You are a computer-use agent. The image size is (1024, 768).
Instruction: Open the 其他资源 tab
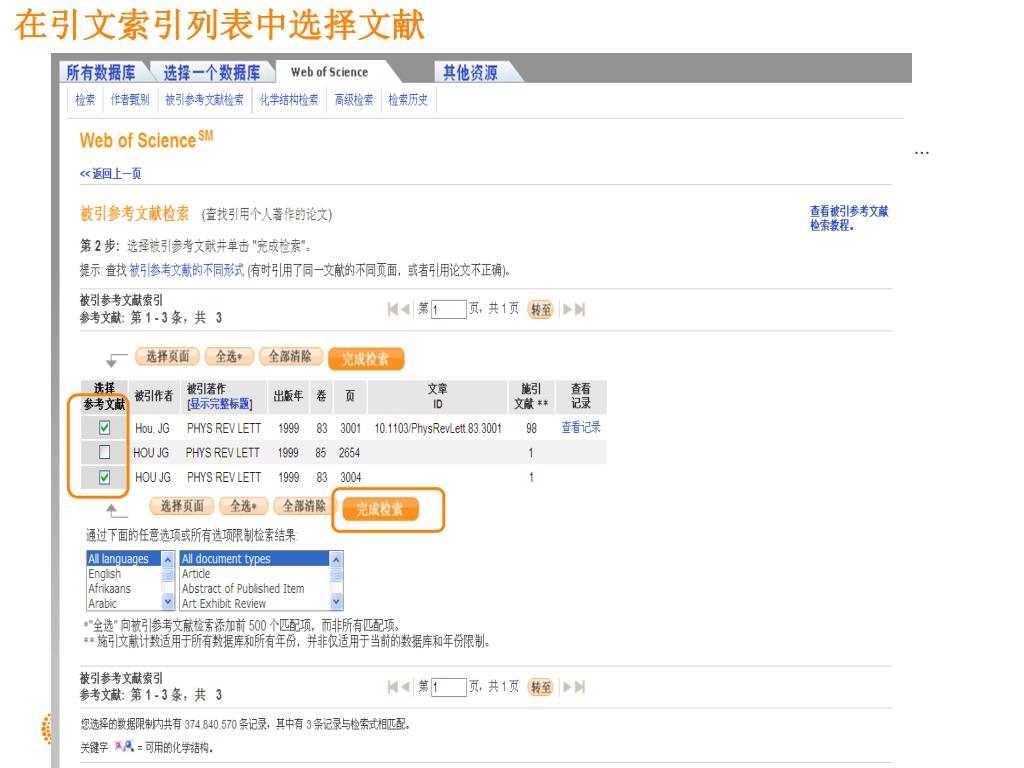[470, 72]
